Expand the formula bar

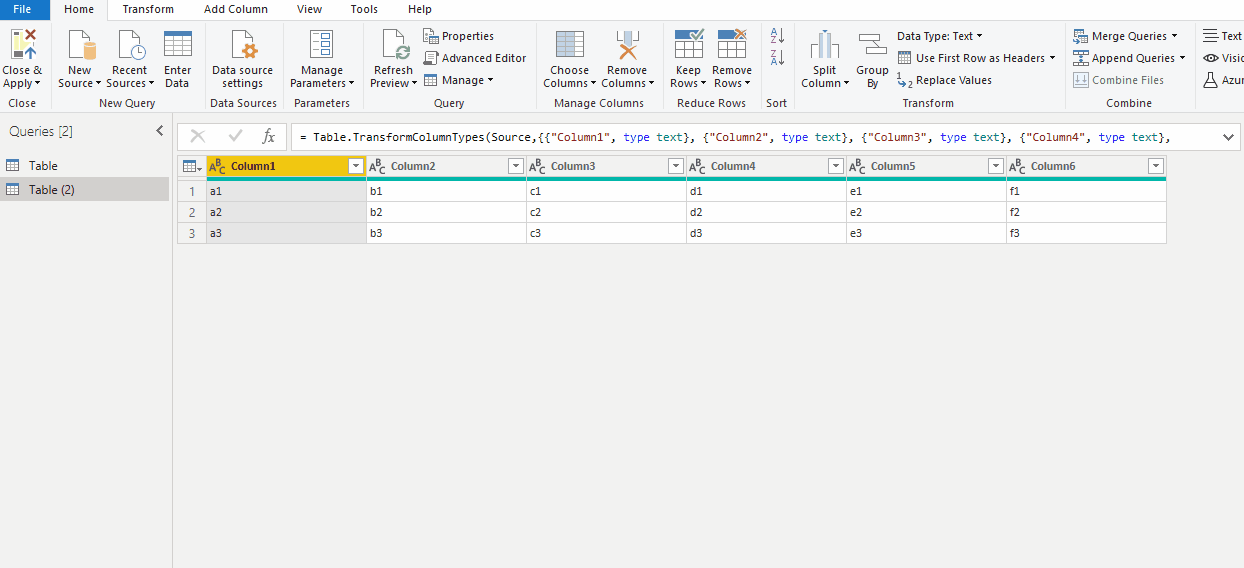[x=1228, y=137]
